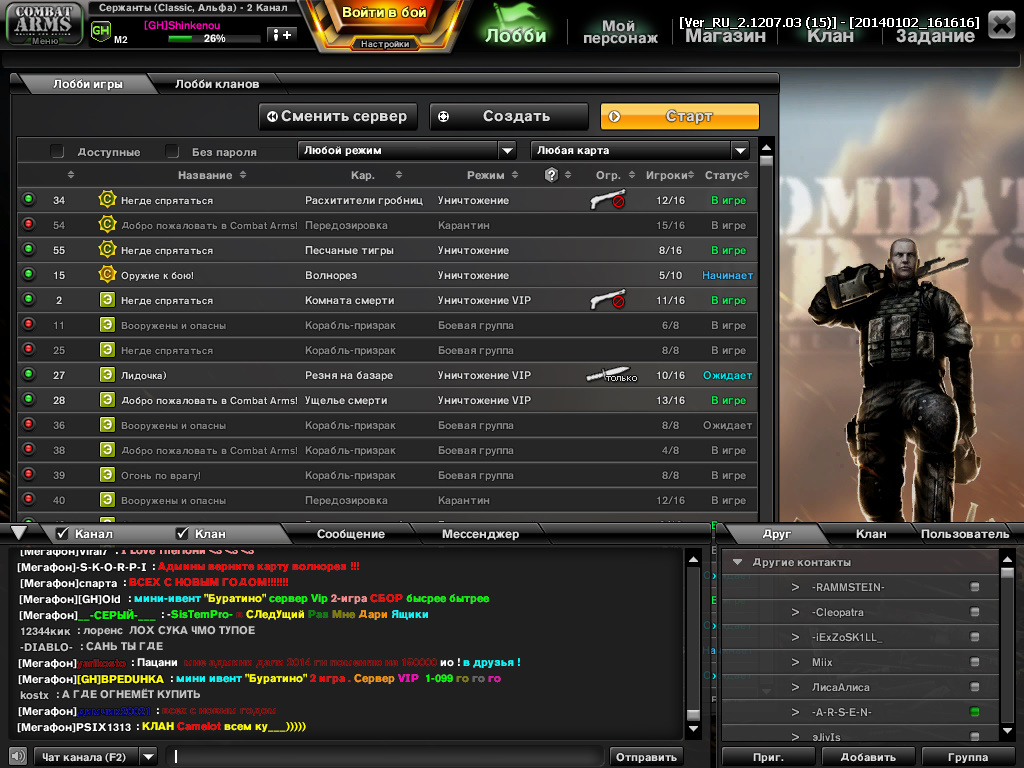Sort rooms by Название column
This screenshot has width=1024, height=768.
coord(212,175)
